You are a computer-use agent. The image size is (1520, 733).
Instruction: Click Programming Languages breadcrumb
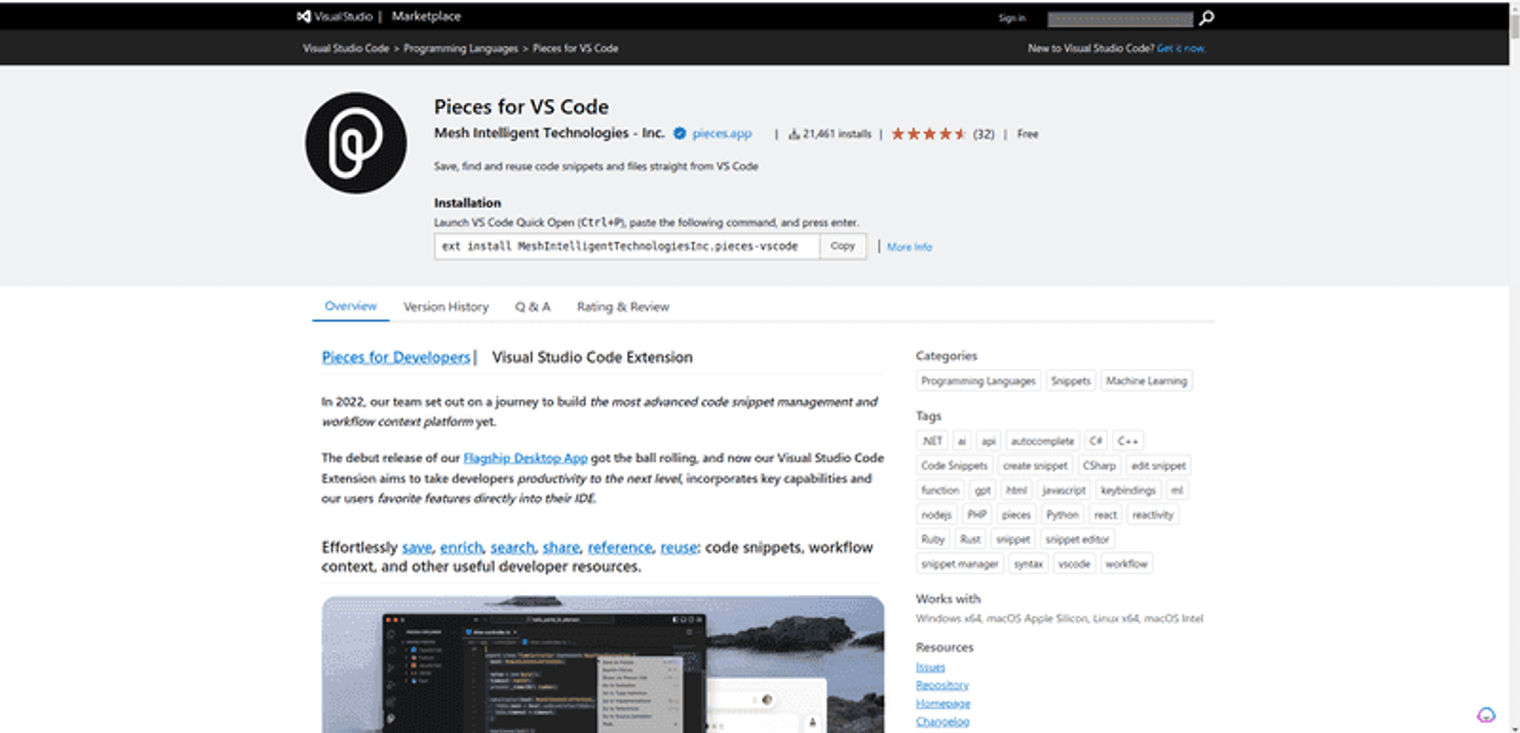pos(461,48)
